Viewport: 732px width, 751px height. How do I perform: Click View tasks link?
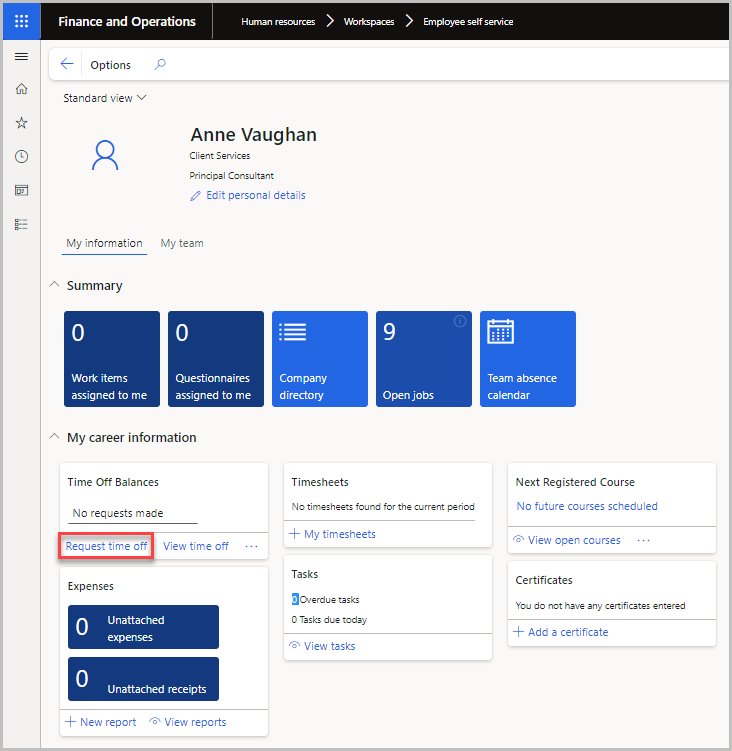[x=330, y=646]
